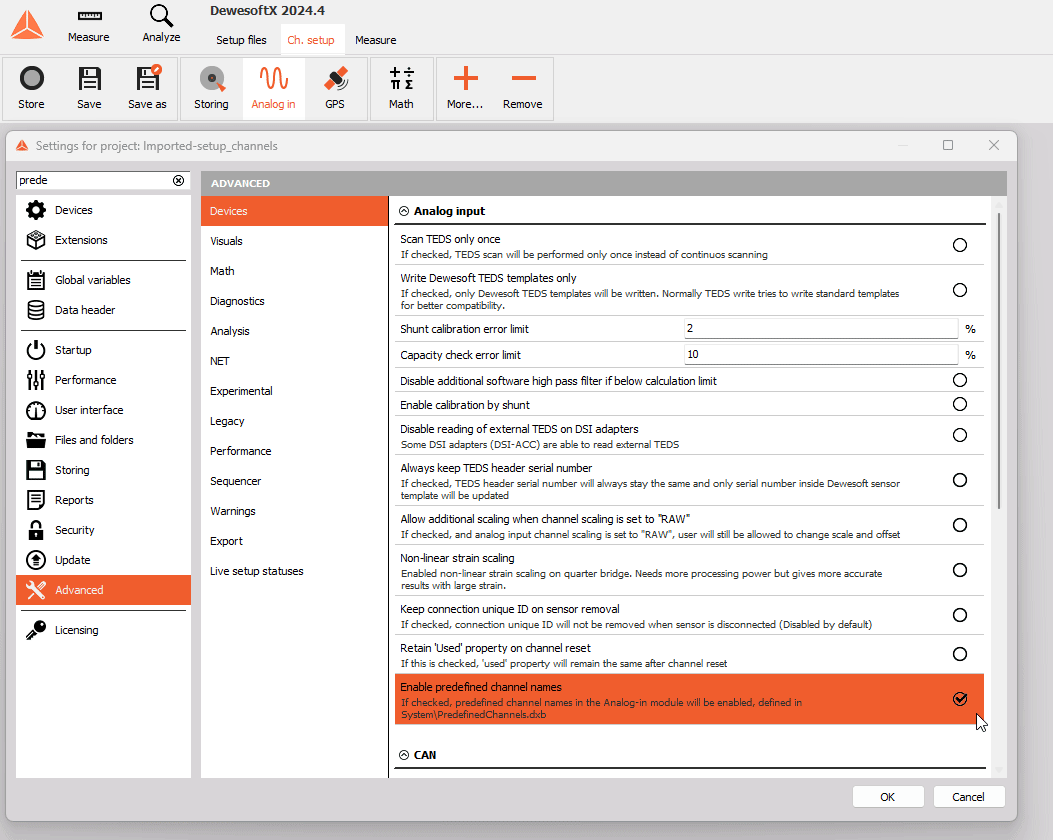
Task: Toggle Allow additional scaling when RAW
Action: (x=960, y=525)
